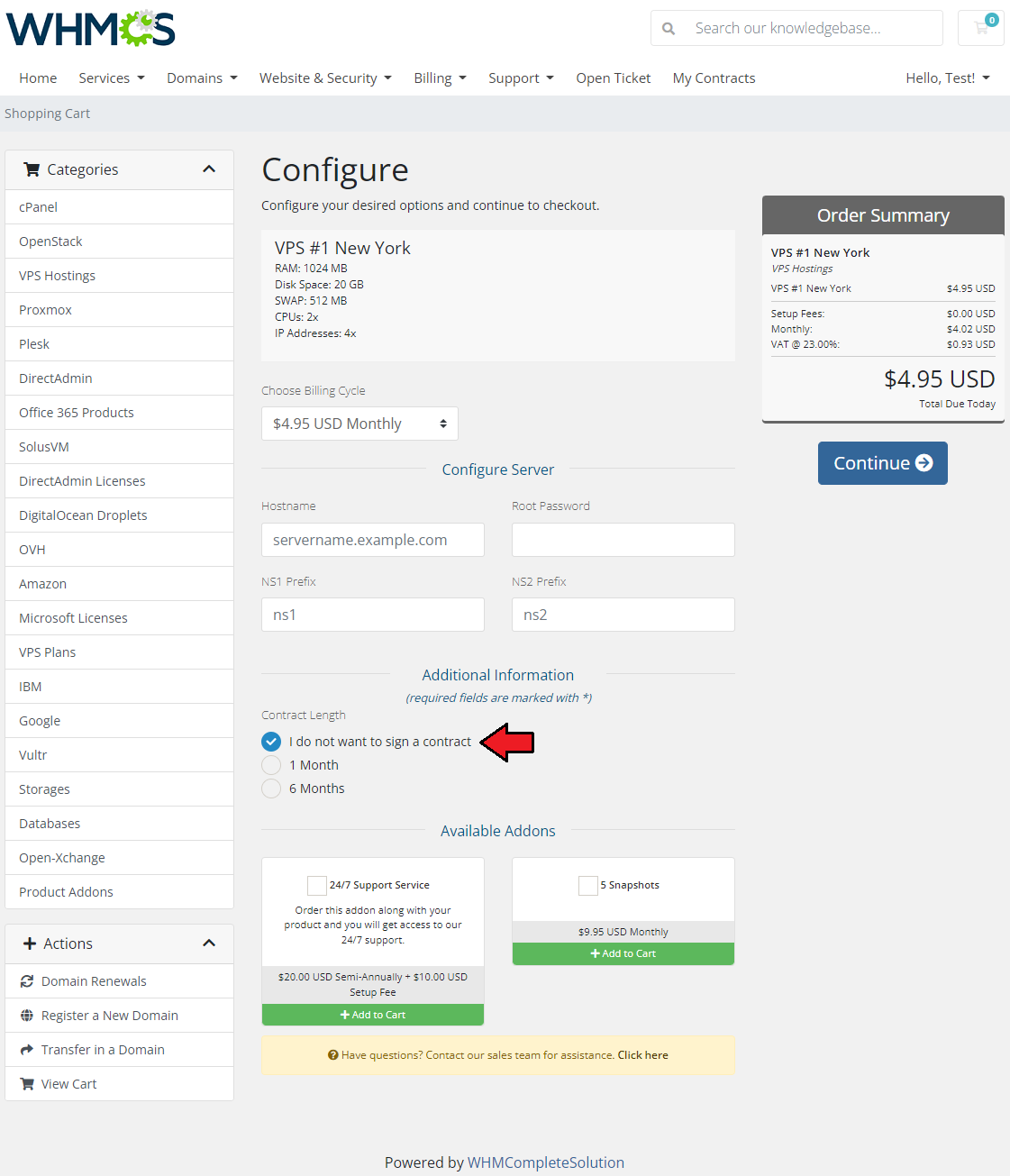
Task: Add 24/7 Support Service to cart
Action: pos(373,1015)
